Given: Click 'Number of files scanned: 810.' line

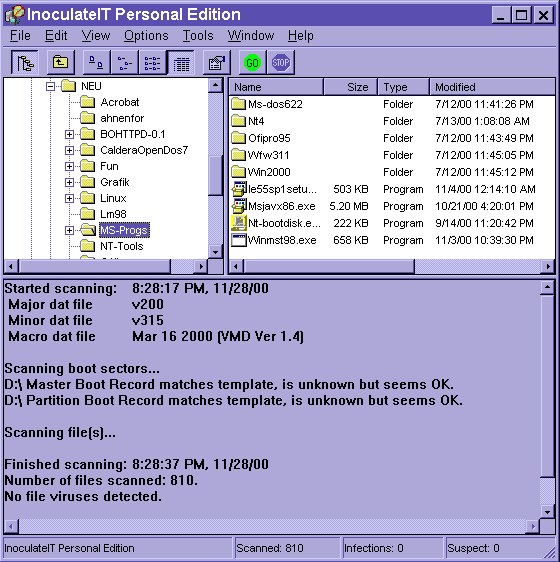Looking at the screenshot, I should click(x=101, y=480).
